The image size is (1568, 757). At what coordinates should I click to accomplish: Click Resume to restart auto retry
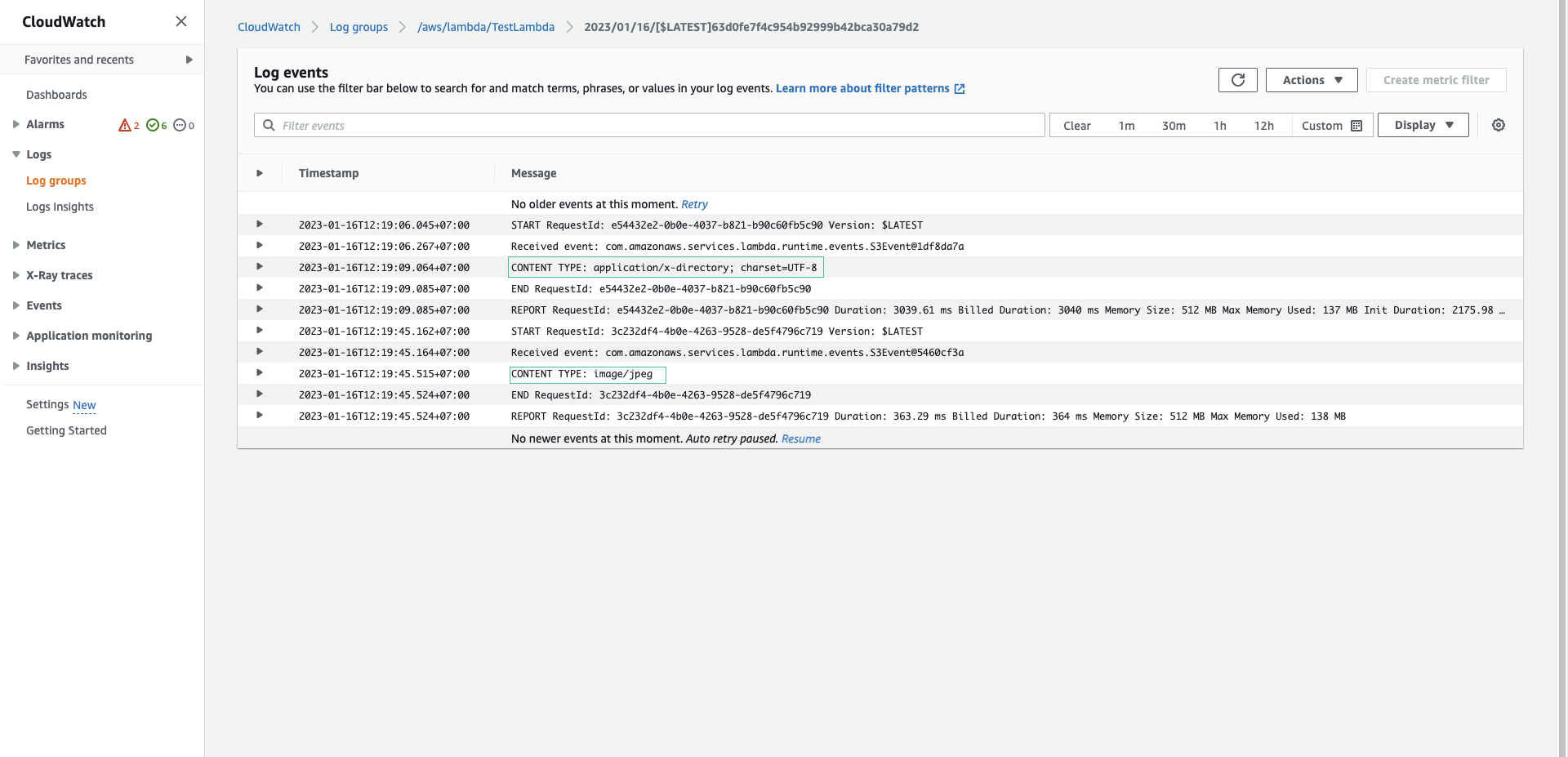(x=800, y=439)
